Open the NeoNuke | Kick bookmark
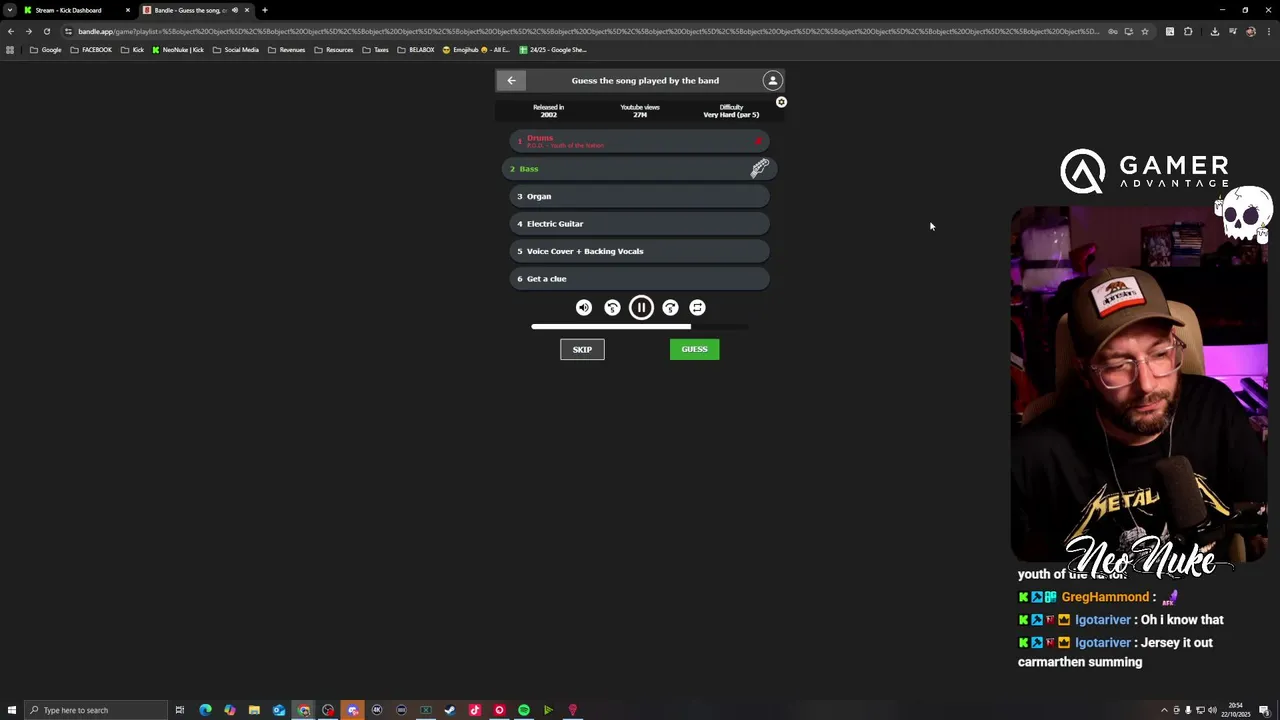1280x720 pixels. 178,50
